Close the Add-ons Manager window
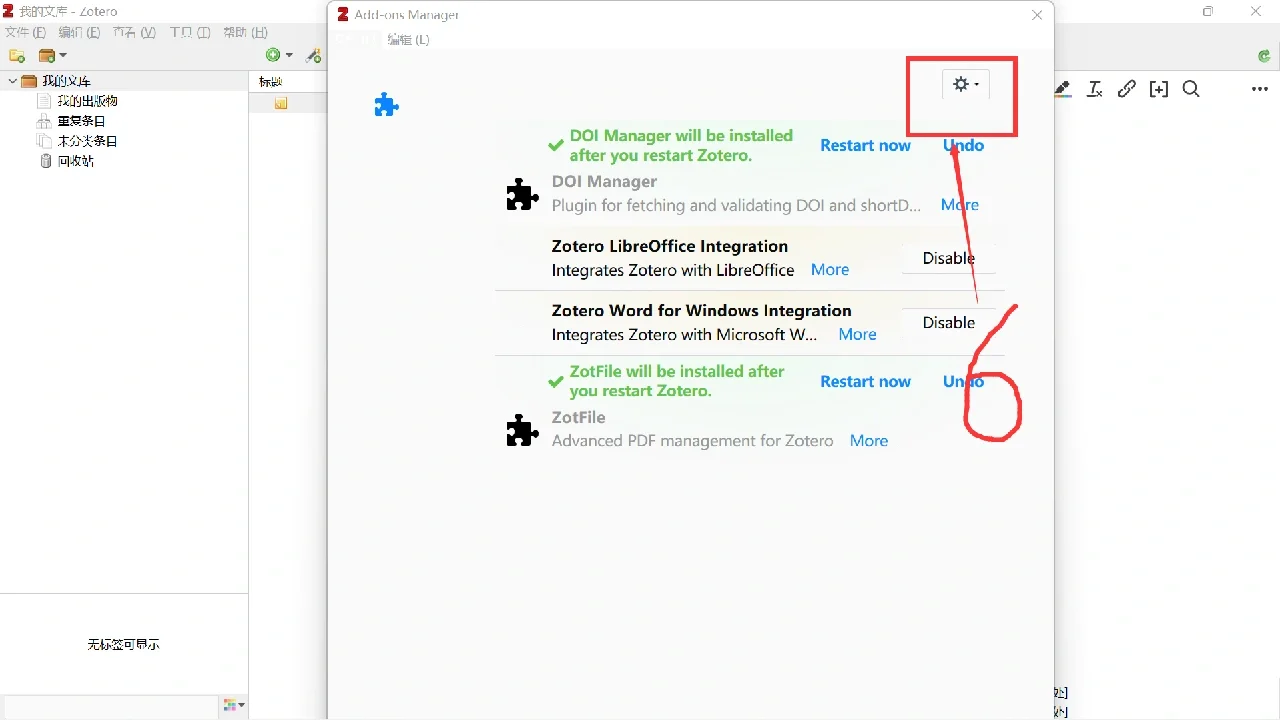Viewport: 1280px width, 720px height. tap(1037, 15)
